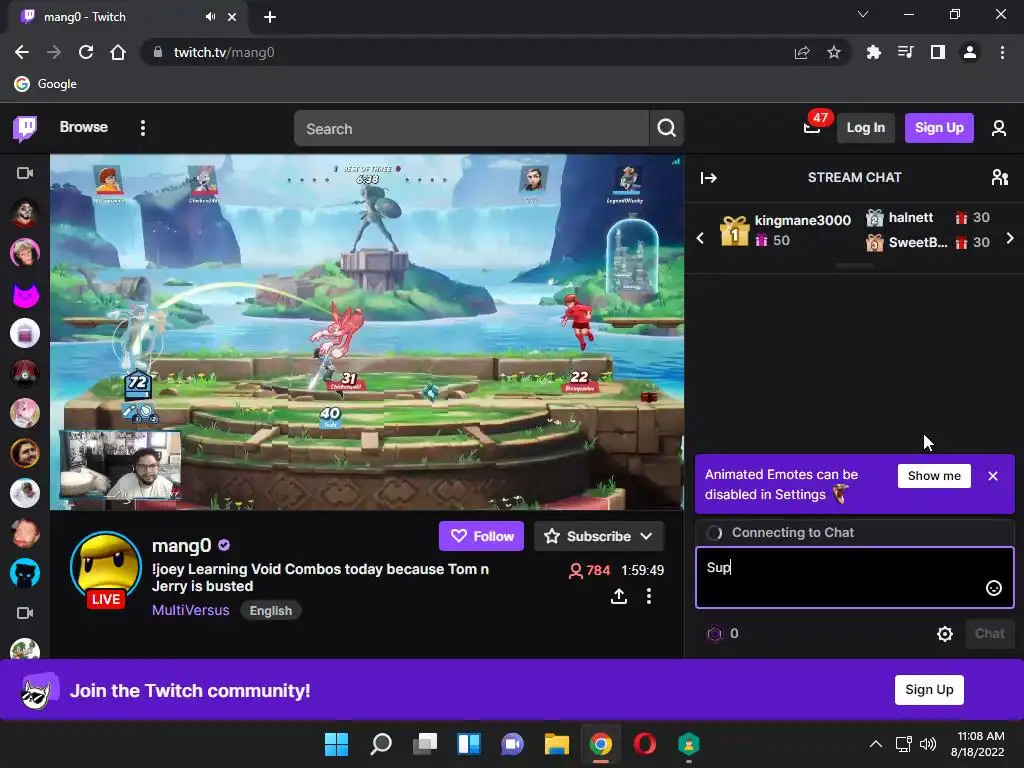Open the Browse page

84,127
